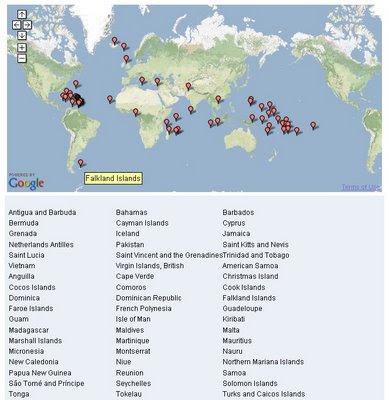The width and height of the screenshot is (389, 400).
Task: Open Saint Lucia link
Action: pos(26,255)
